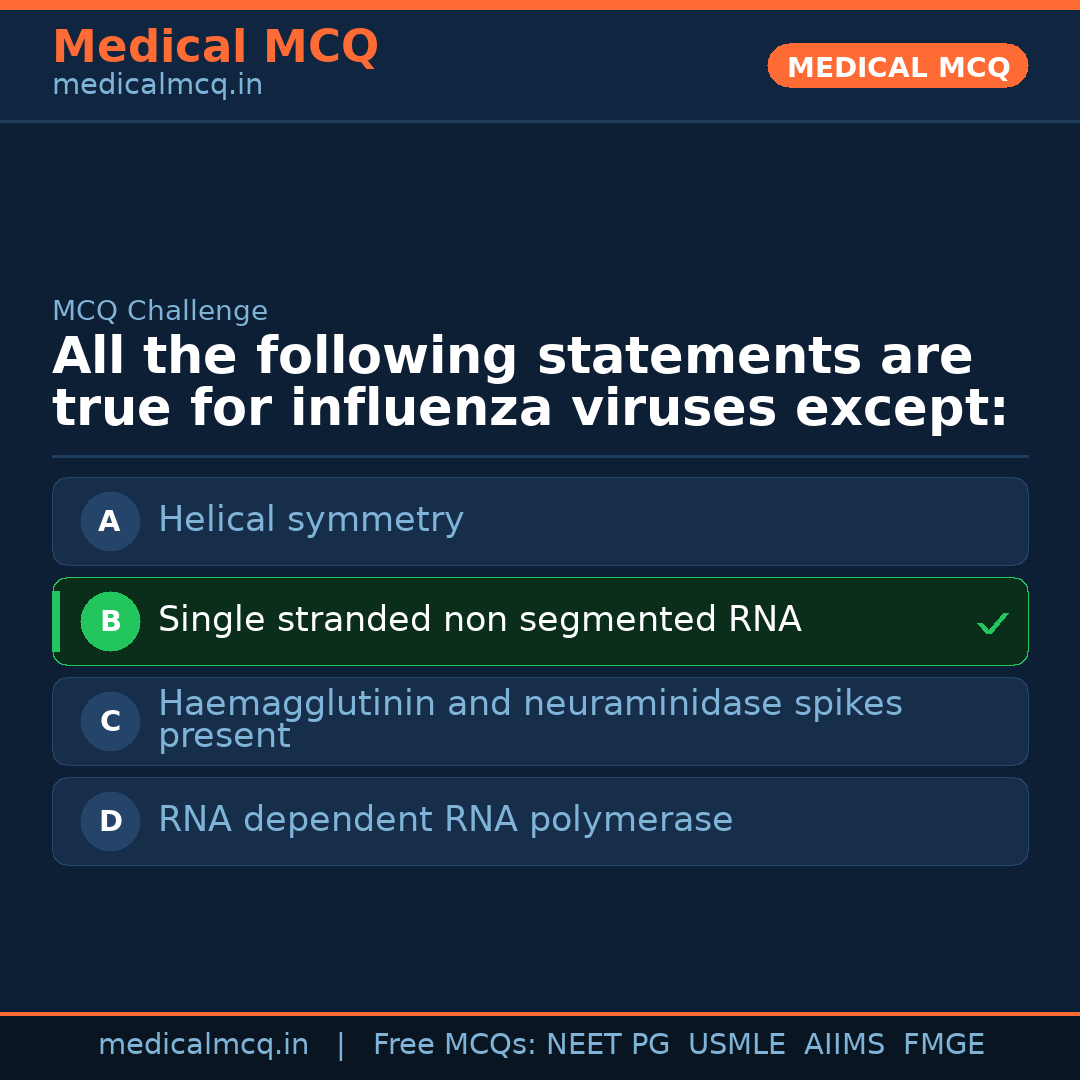Image resolution: width=1080 pixels, height=1080 pixels.
Task: Click the influenza viruses question heading
Action: pos(530,383)
